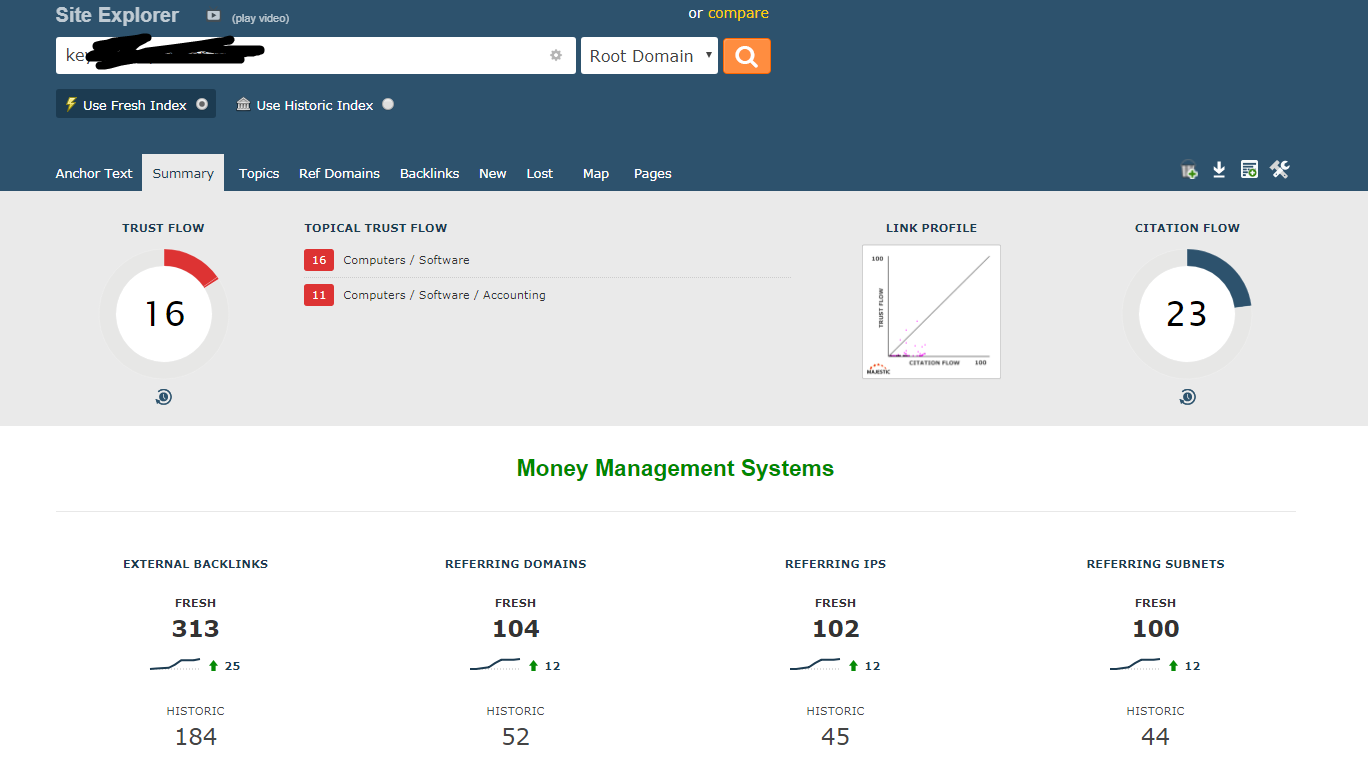Open the Pages tab
Screen dimensions: 1368x771
(x=653, y=173)
